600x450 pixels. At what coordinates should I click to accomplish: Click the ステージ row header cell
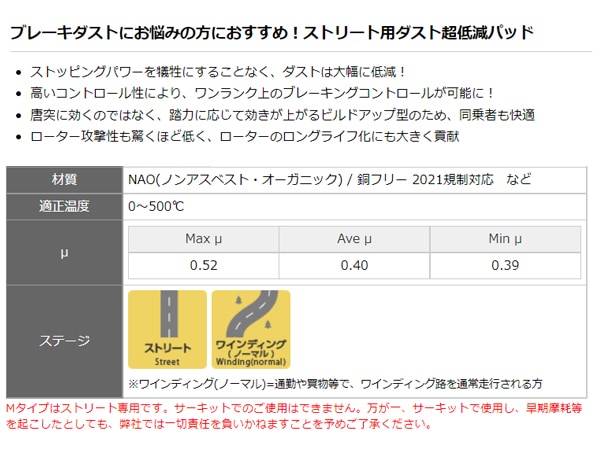point(64,341)
